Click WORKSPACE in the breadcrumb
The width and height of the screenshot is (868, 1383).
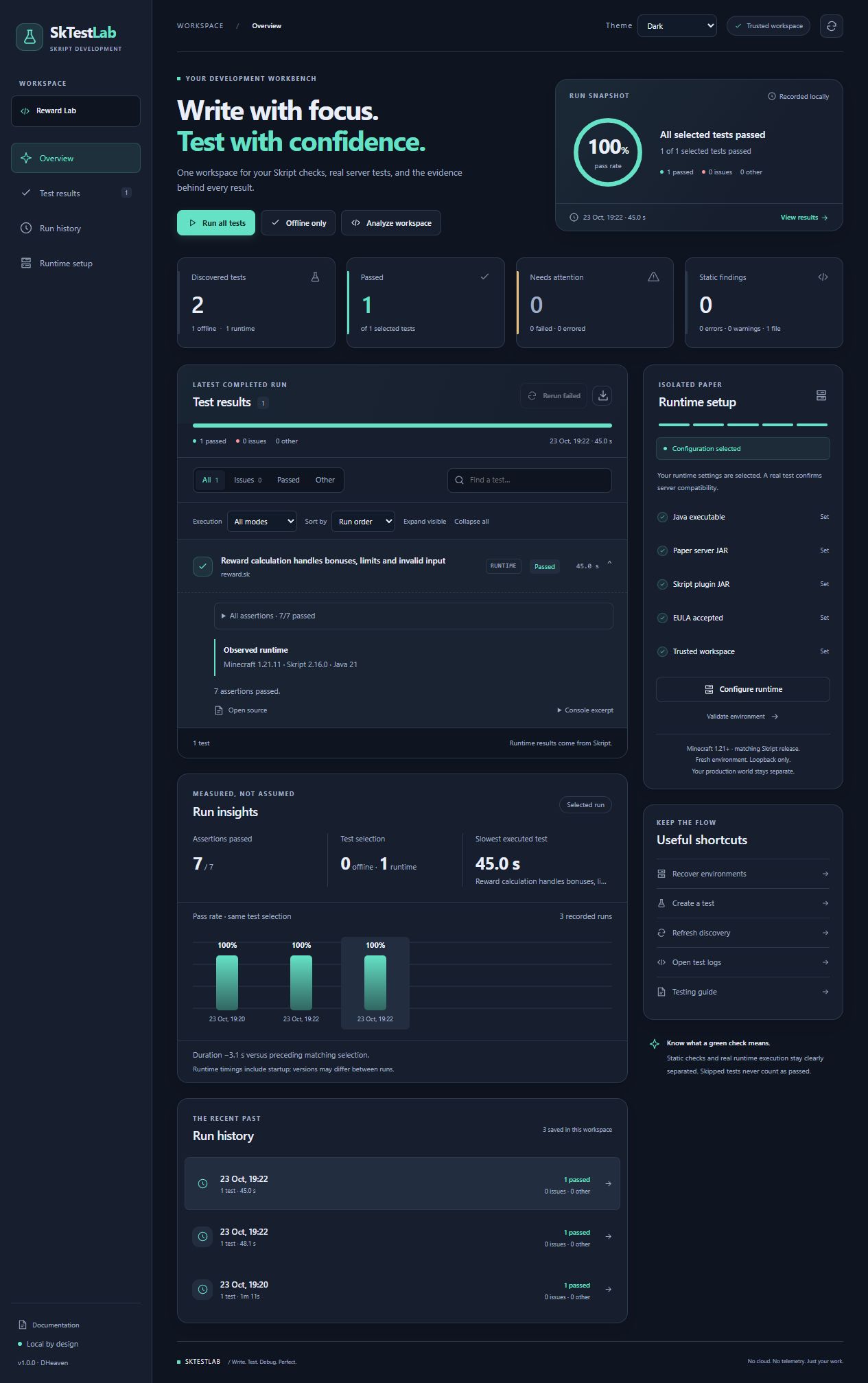tap(200, 26)
